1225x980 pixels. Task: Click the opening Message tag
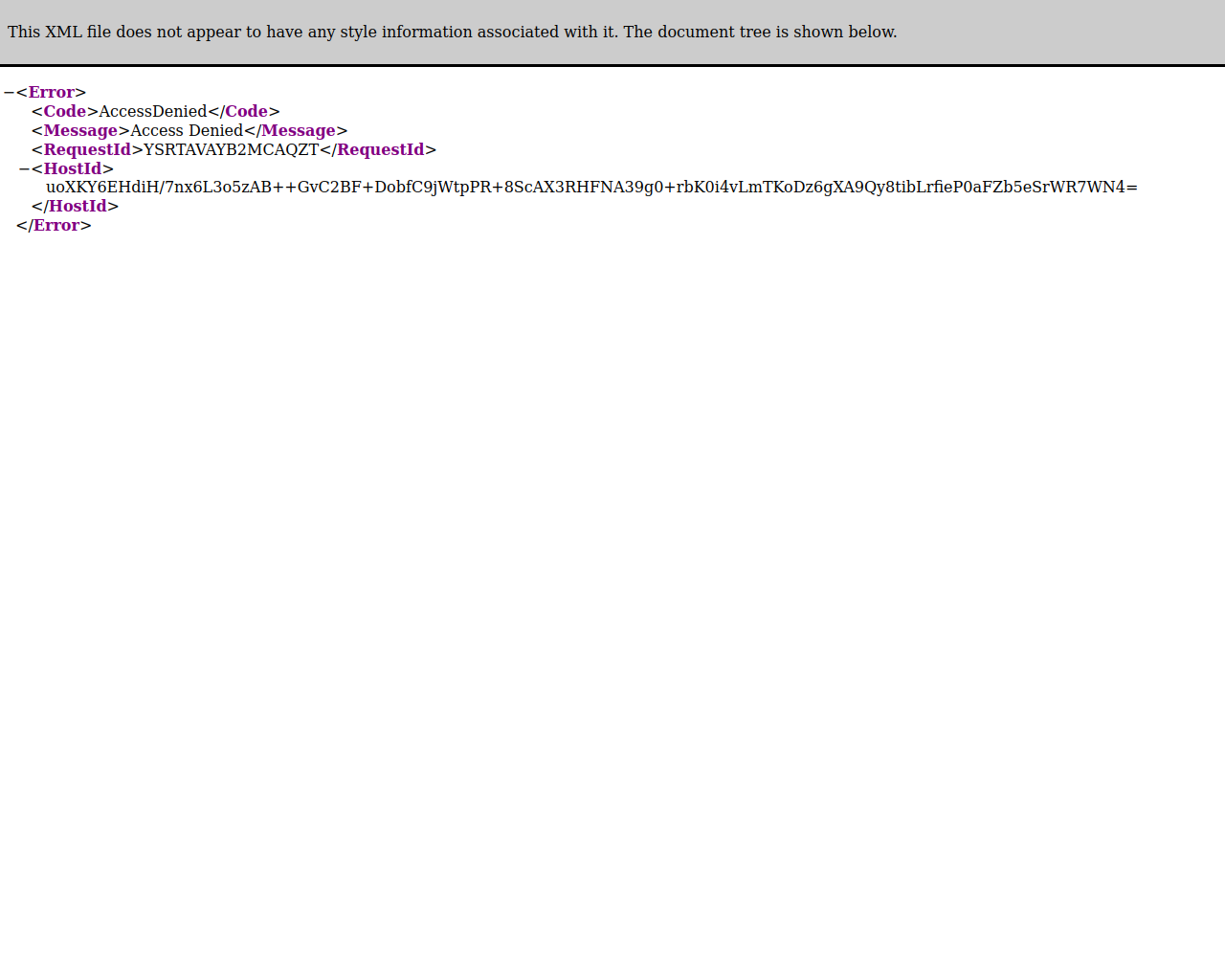[80, 131]
